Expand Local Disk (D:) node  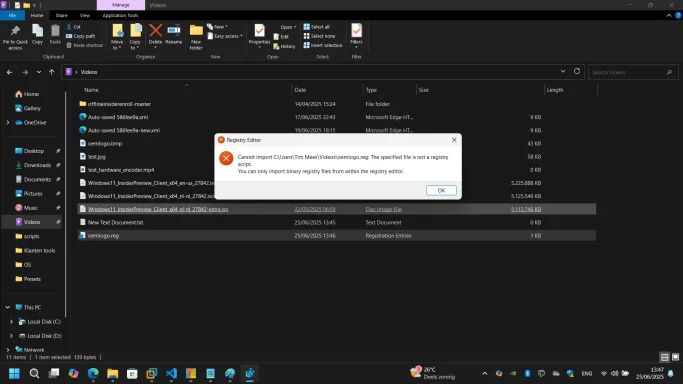coord(11,336)
